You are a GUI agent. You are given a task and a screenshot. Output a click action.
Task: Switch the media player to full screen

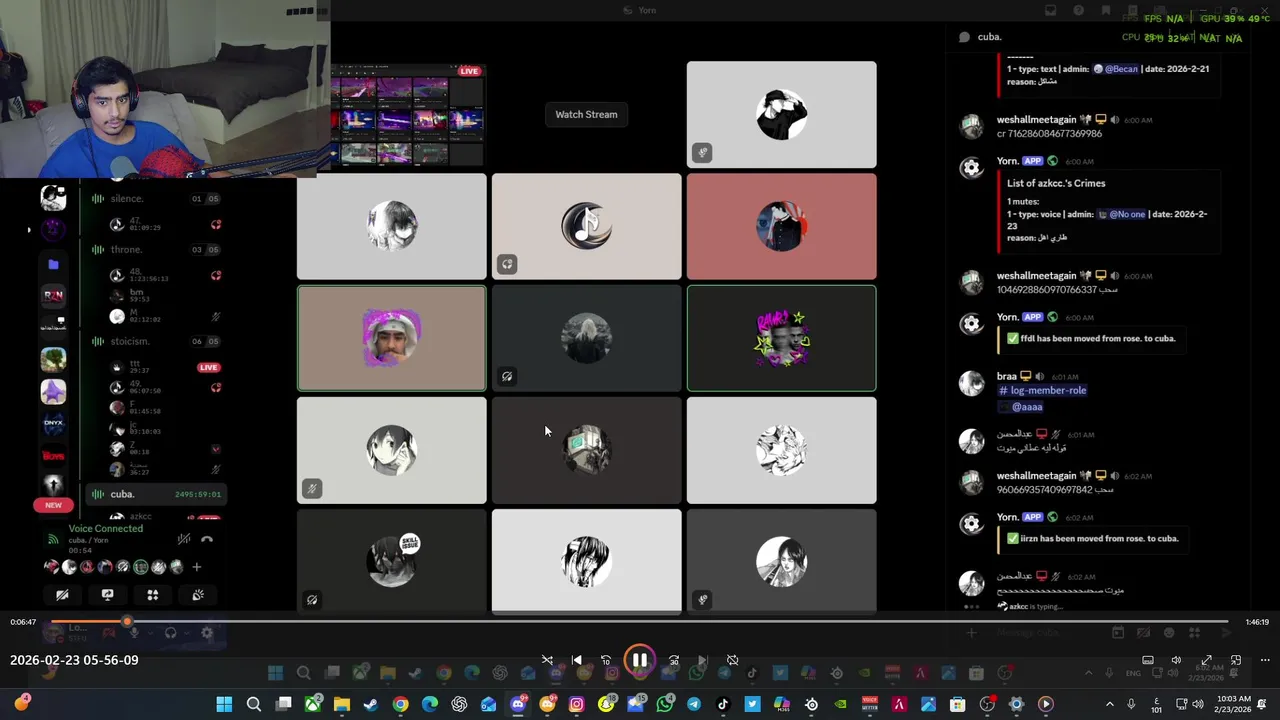tap(1206, 660)
